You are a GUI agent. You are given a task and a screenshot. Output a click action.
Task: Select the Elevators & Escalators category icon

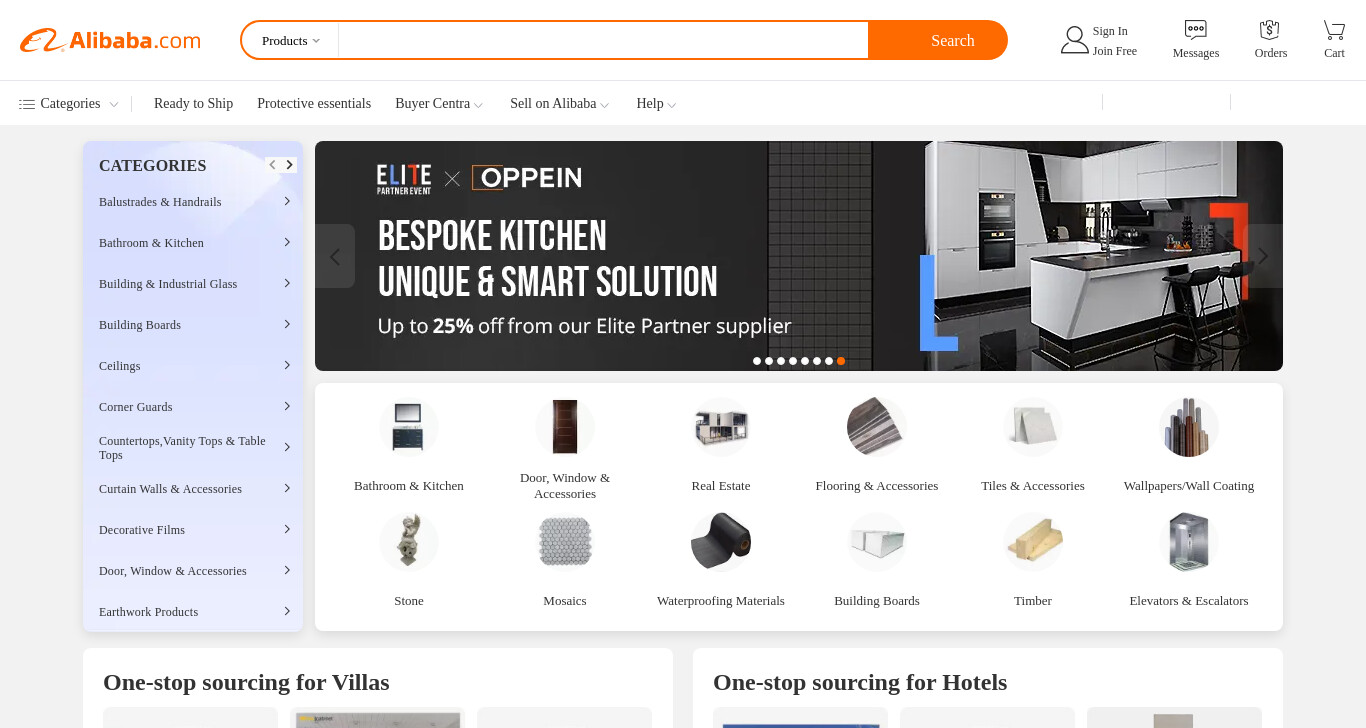click(x=1188, y=542)
